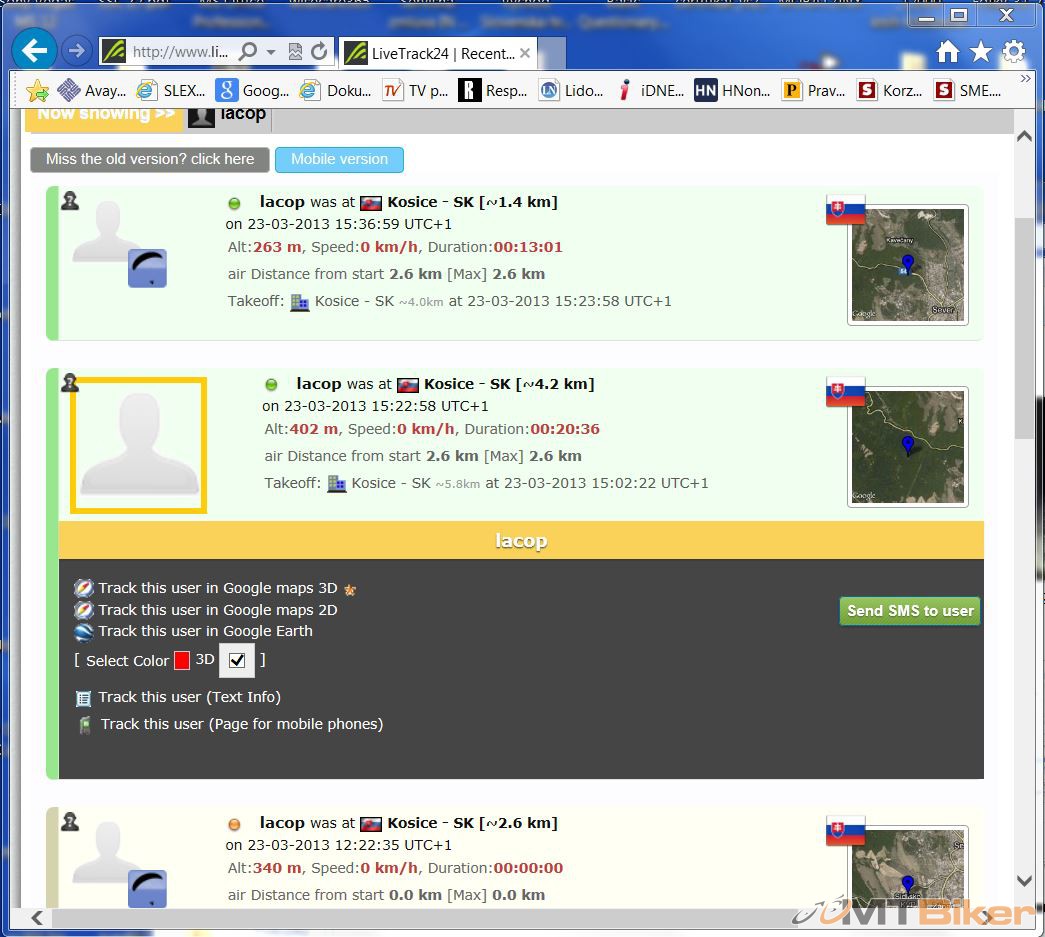This screenshot has height=937, width=1045.
Task: Click the Mobile version button
Action: [339, 159]
